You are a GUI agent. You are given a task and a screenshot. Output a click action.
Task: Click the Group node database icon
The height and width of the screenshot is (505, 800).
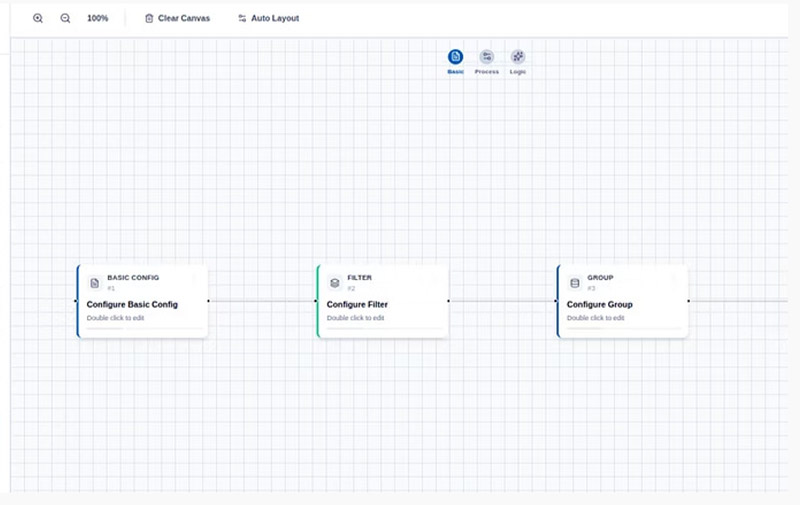(575, 283)
